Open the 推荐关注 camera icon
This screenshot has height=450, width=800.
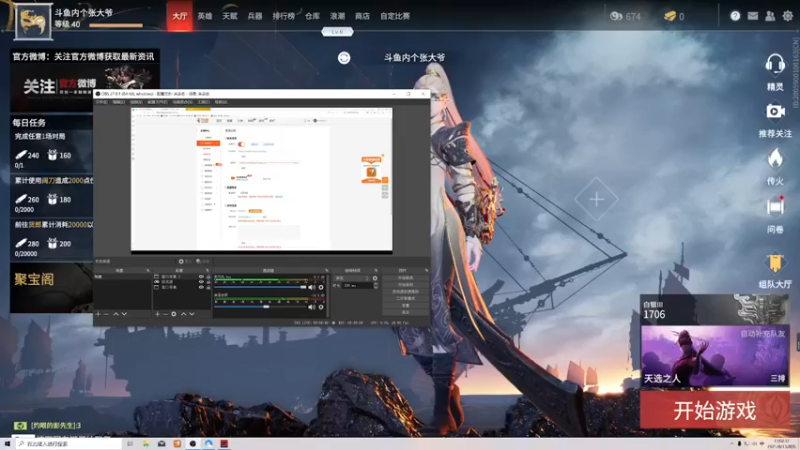775,111
